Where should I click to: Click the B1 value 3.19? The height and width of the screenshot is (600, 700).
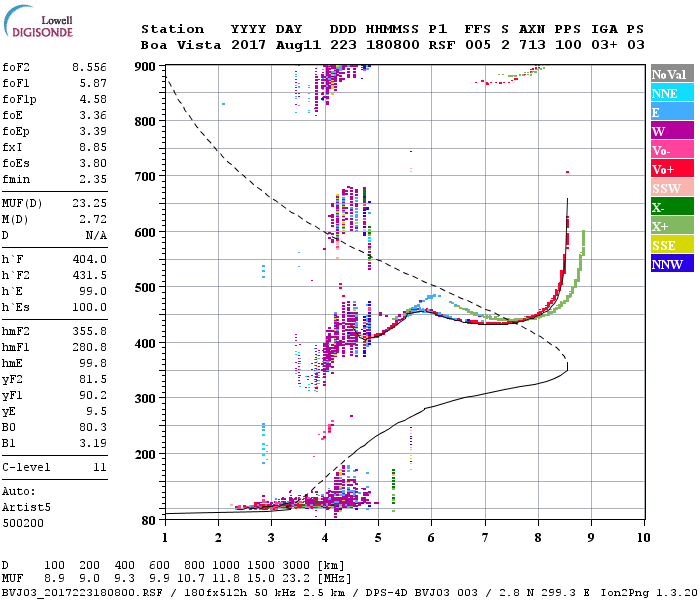pos(93,443)
